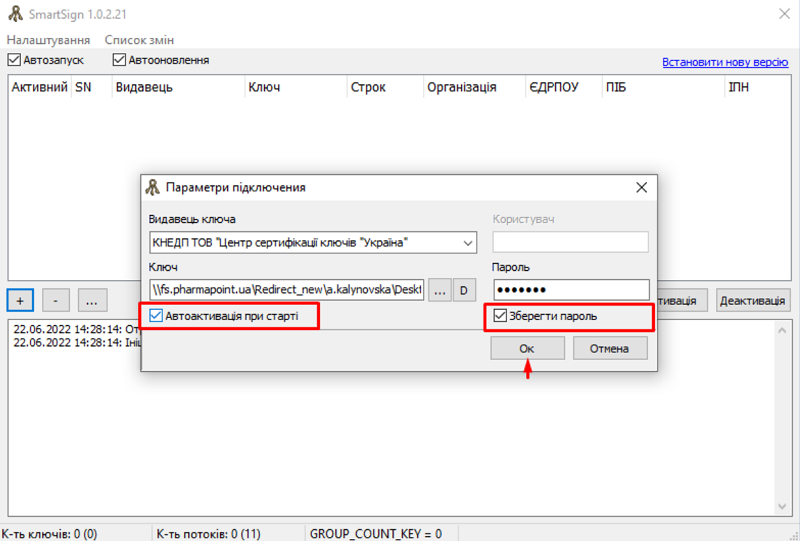The image size is (800, 541).
Task: Click the ellipsis button below key table
Action: (91, 299)
